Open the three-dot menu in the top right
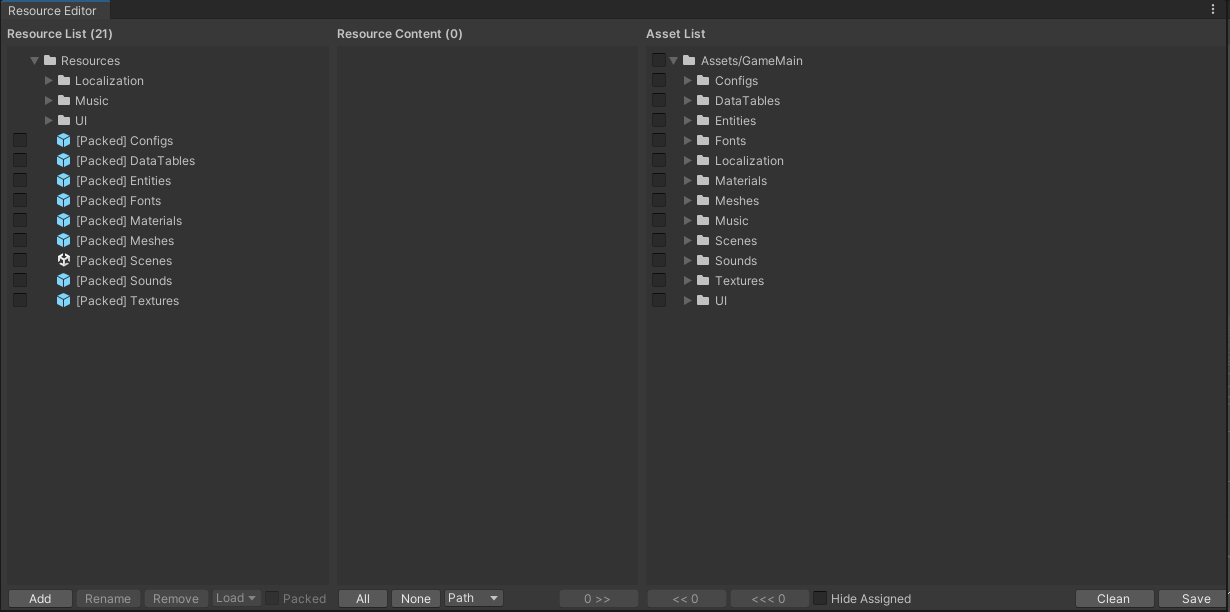 tap(1214, 9)
